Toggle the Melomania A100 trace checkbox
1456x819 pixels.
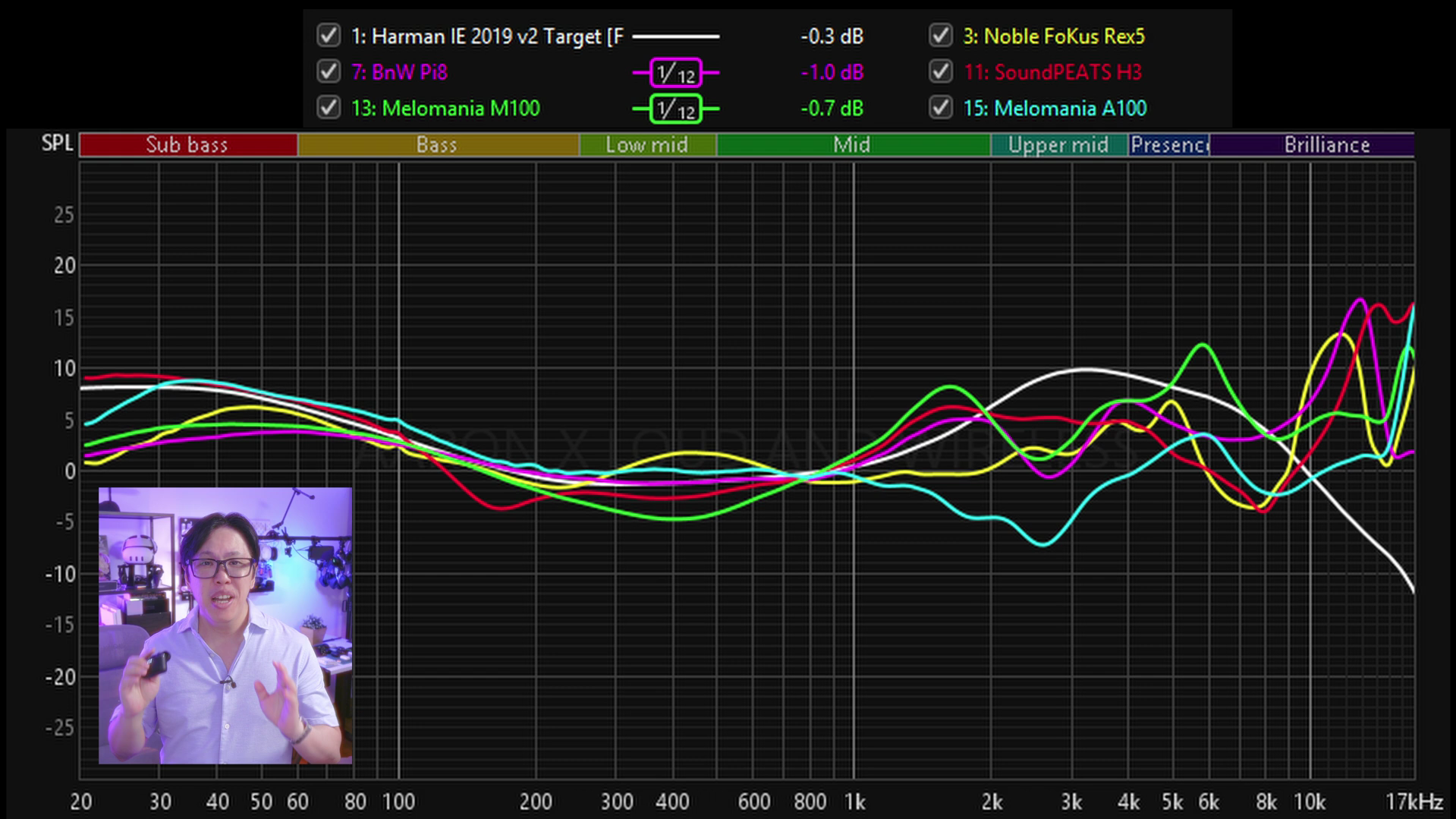941,108
